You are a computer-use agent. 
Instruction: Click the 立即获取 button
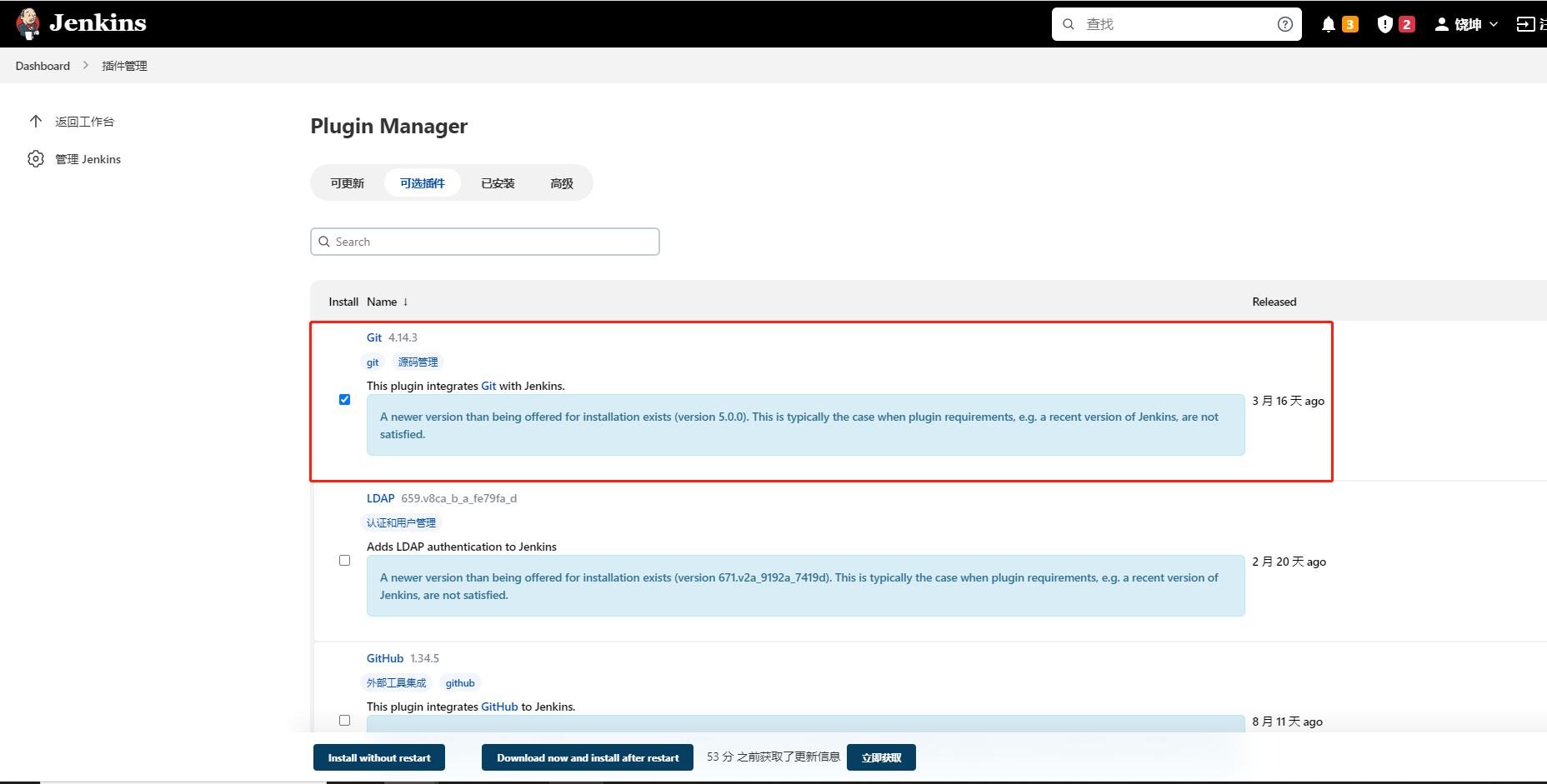click(881, 757)
